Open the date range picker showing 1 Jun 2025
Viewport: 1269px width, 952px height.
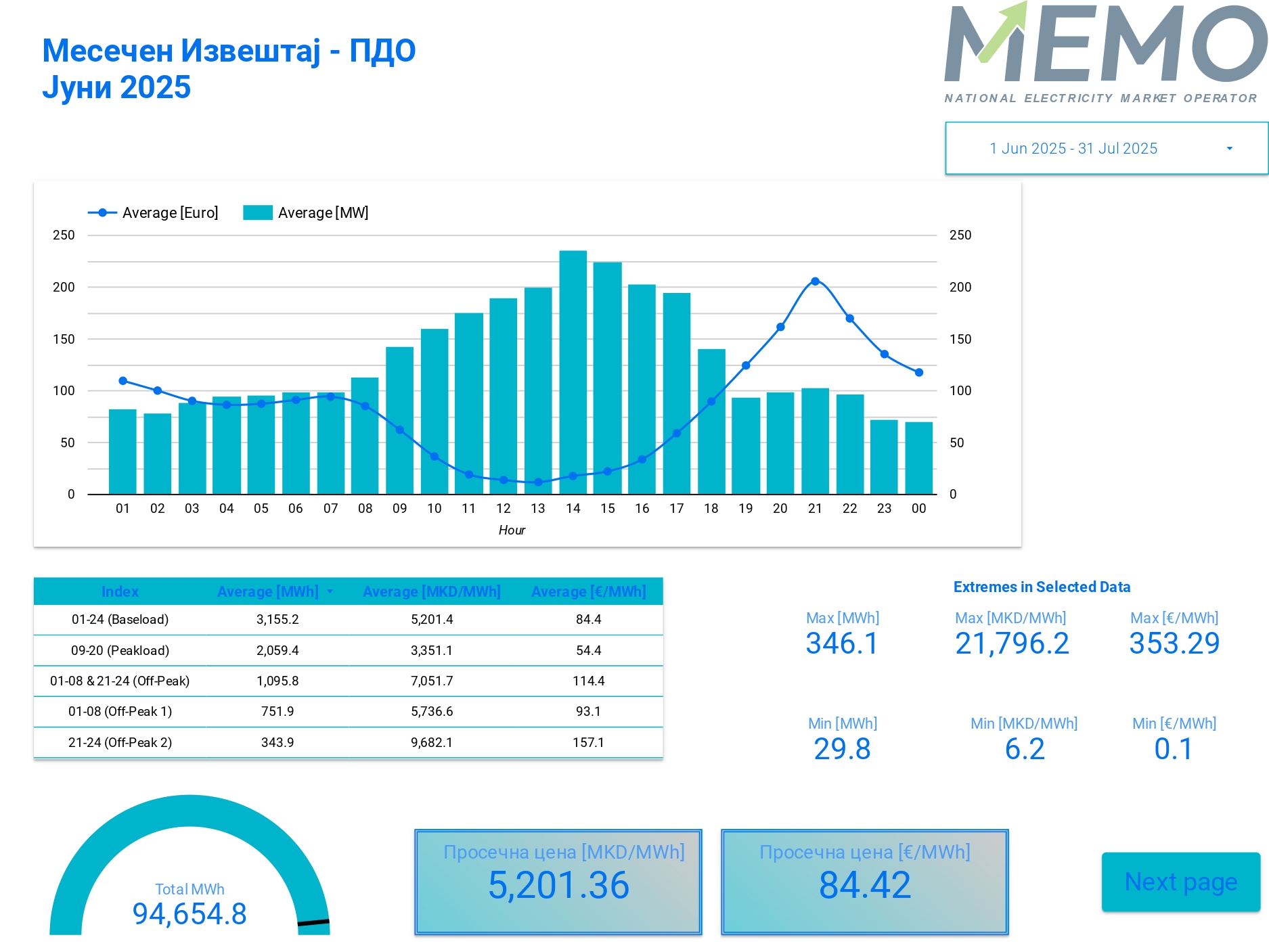point(1073,148)
